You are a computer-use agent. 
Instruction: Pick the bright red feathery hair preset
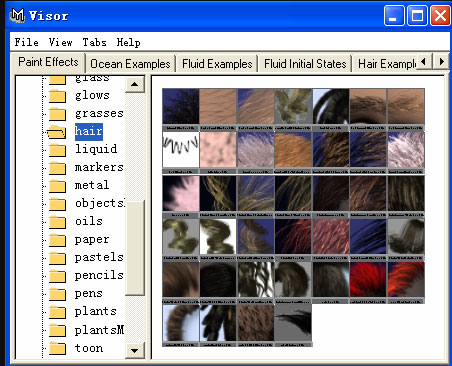[x=368, y=279]
